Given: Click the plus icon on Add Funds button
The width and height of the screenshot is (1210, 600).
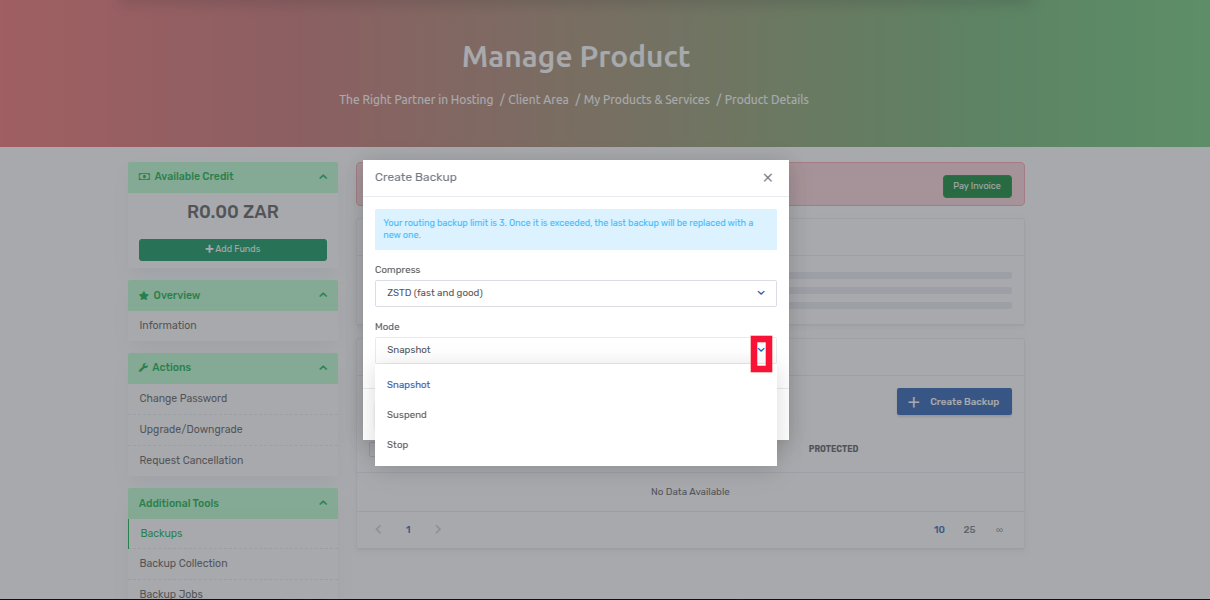Looking at the screenshot, I should point(210,248).
